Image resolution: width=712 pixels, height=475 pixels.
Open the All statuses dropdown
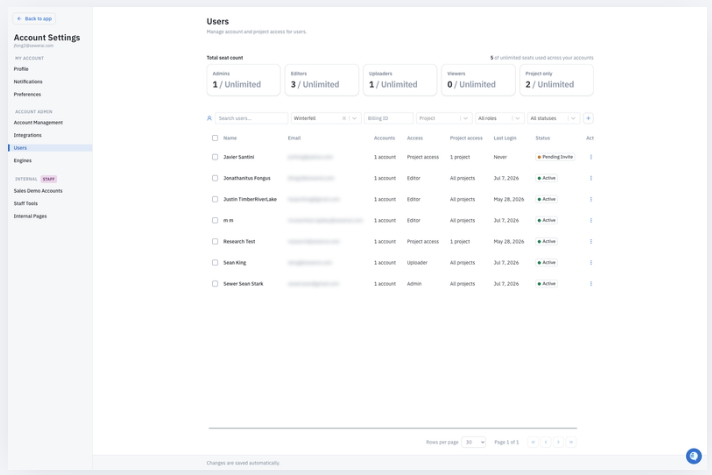coord(554,118)
